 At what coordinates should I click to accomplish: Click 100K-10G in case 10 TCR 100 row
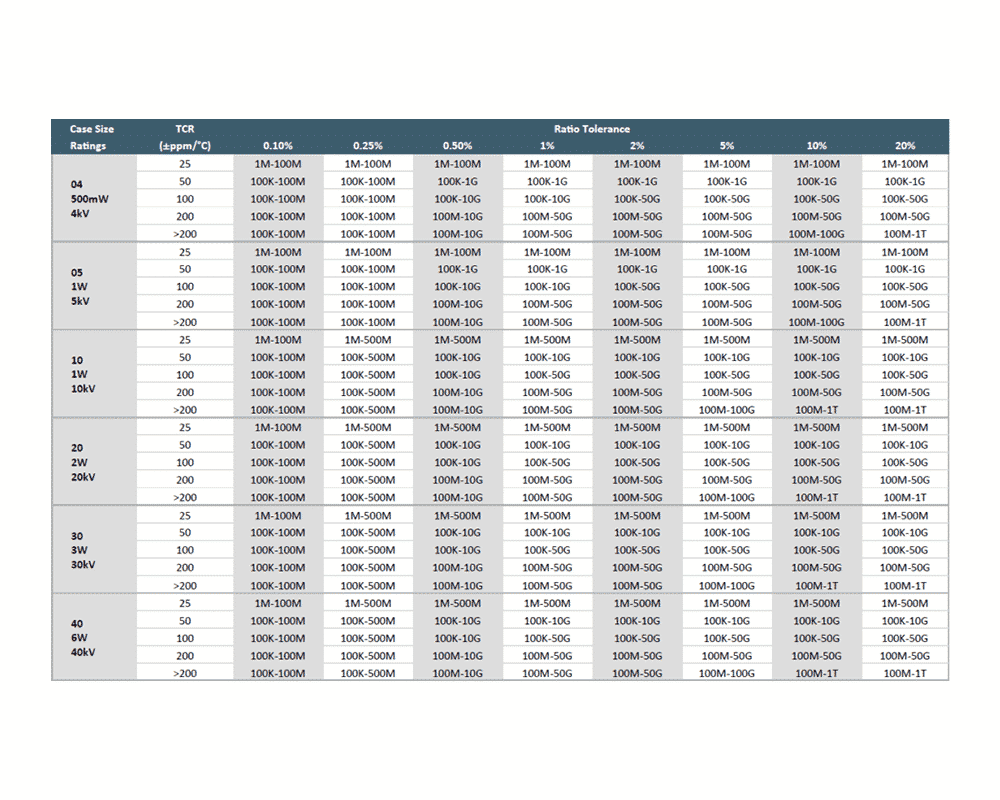coord(457,374)
